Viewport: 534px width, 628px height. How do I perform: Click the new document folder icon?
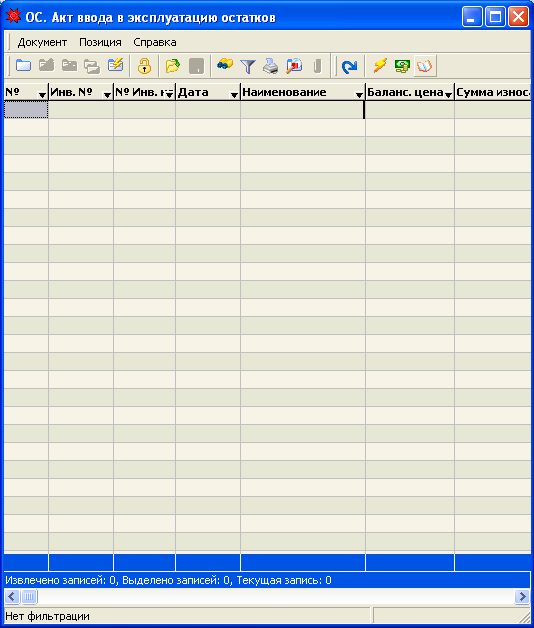(23, 65)
